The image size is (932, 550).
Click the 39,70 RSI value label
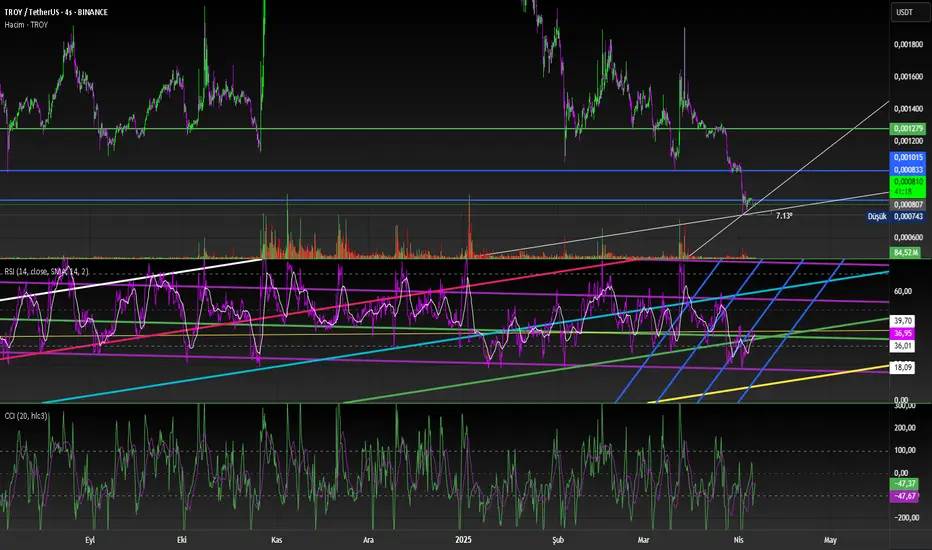(902, 321)
